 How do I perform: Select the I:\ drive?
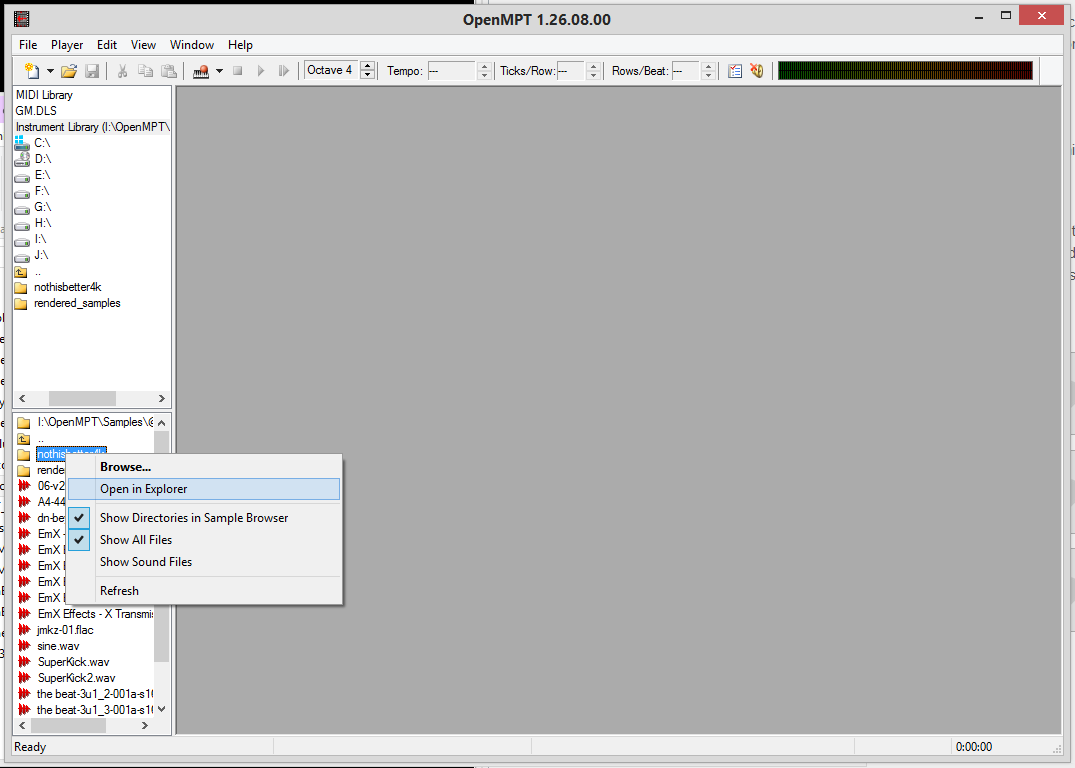(40, 239)
